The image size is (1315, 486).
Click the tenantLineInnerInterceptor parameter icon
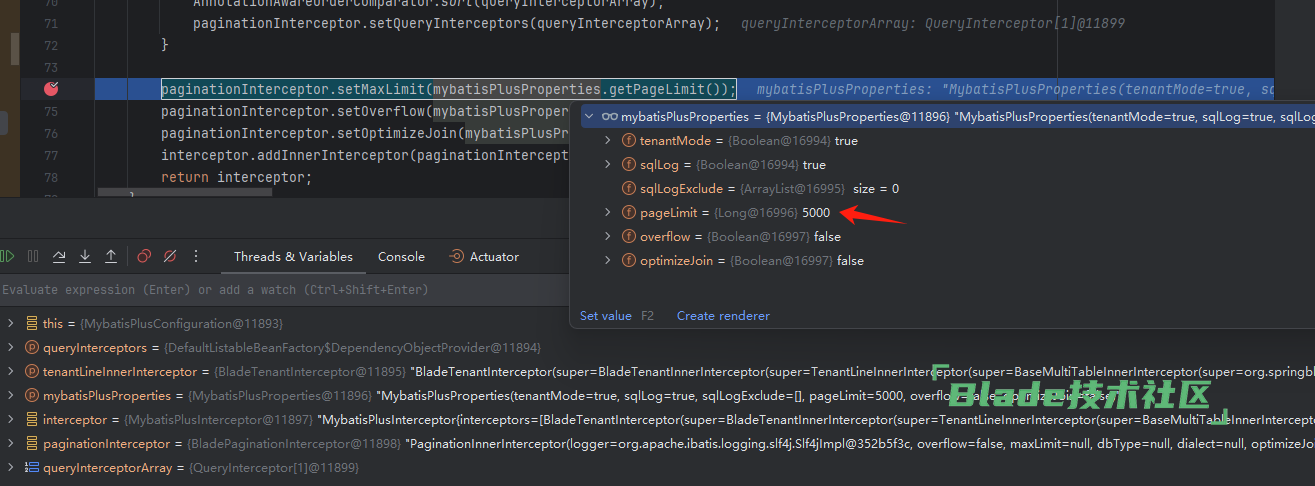31,372
